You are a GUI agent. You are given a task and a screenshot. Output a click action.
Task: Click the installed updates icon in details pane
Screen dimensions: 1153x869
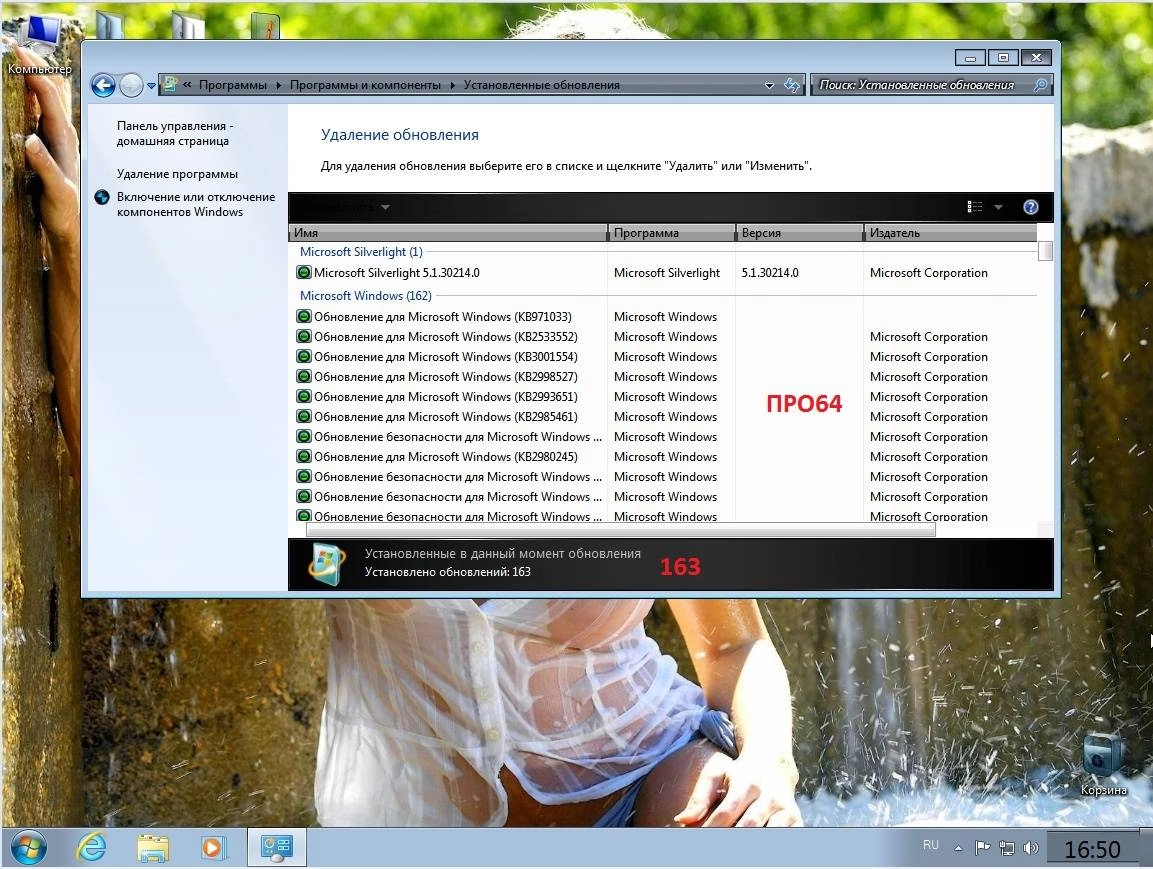(327, 564)
